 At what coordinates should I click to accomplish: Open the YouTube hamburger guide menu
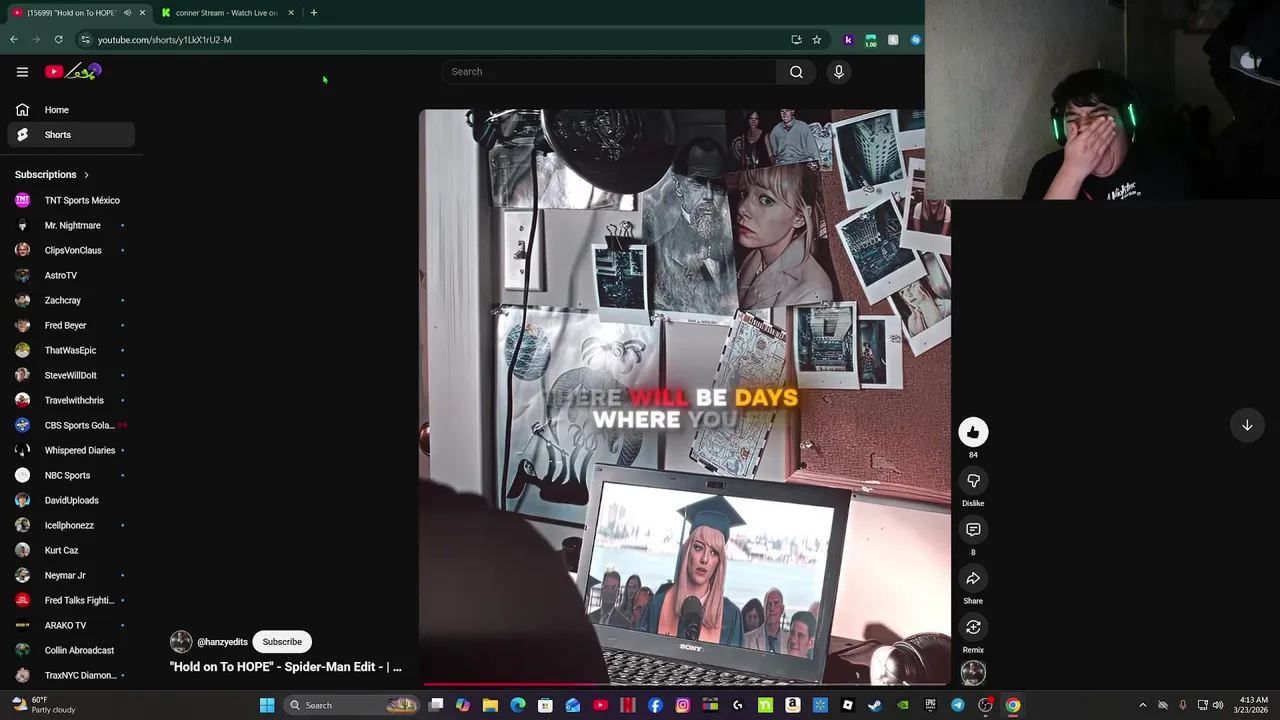coord(22,72)
